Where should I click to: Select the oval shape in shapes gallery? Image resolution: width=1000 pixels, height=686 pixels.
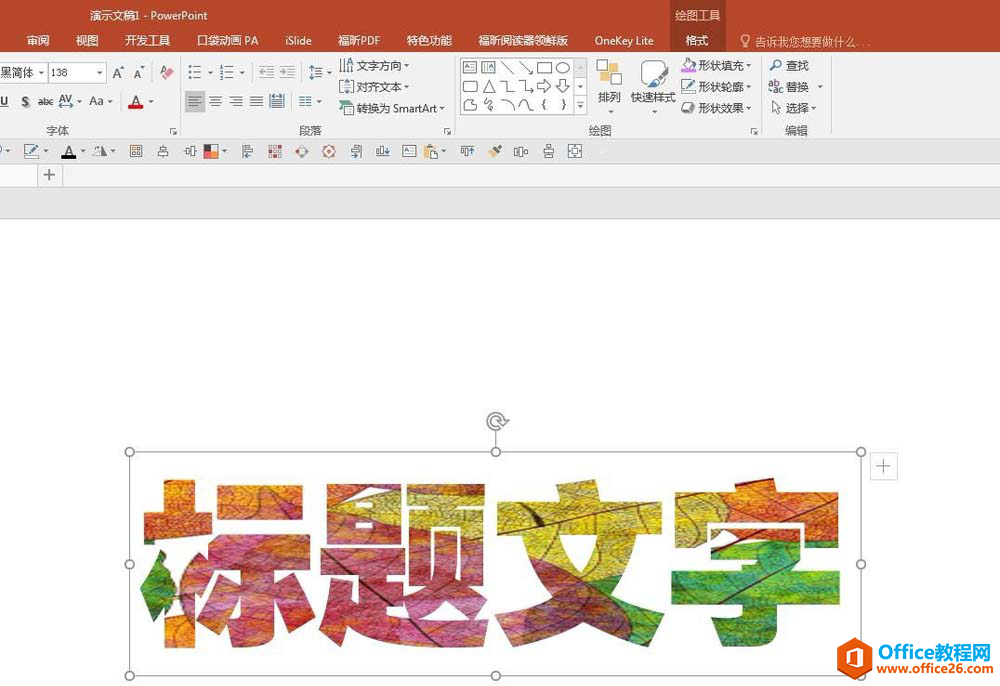[x=563, y=68]
